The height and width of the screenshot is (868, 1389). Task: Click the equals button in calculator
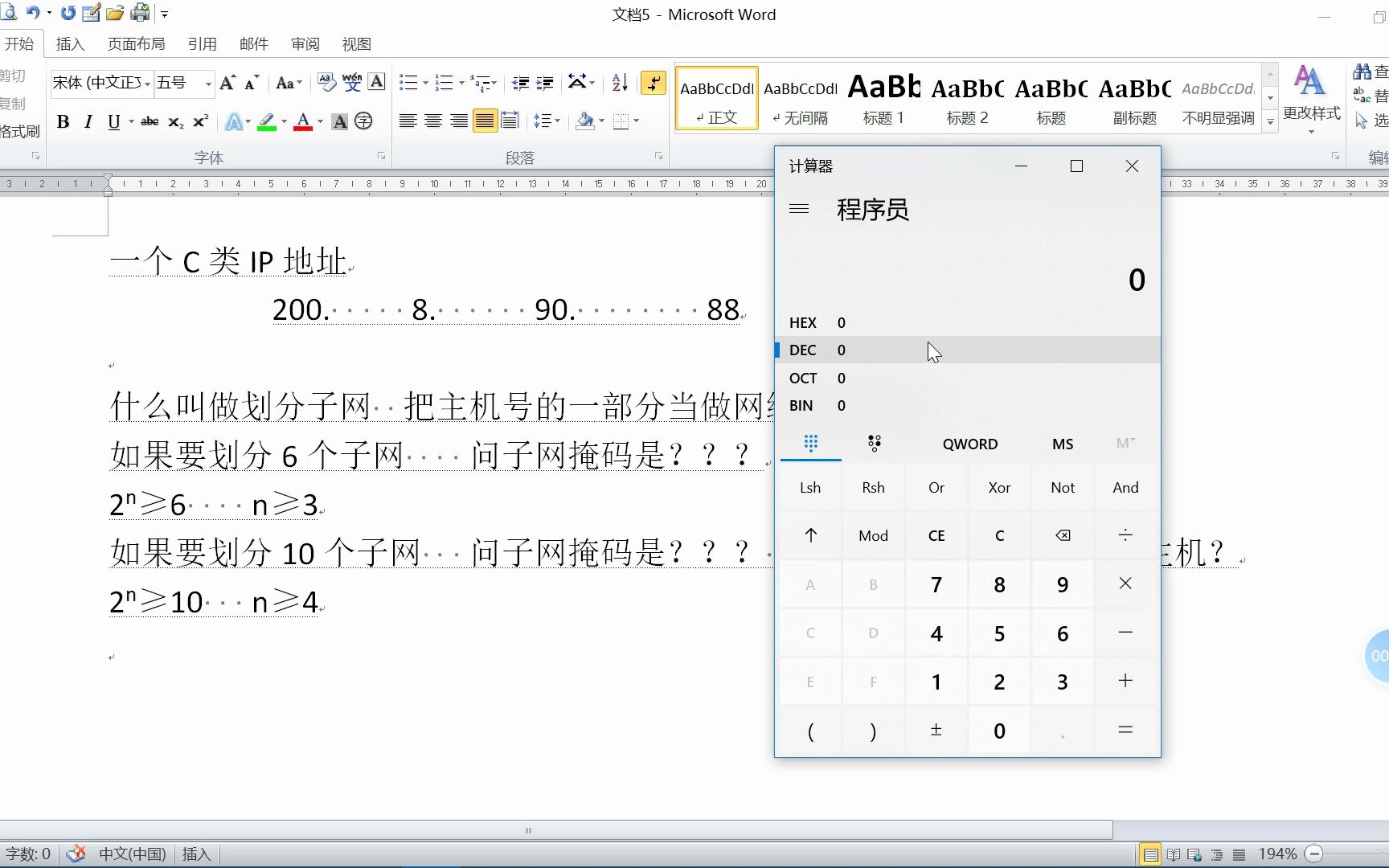[1125, 730]
